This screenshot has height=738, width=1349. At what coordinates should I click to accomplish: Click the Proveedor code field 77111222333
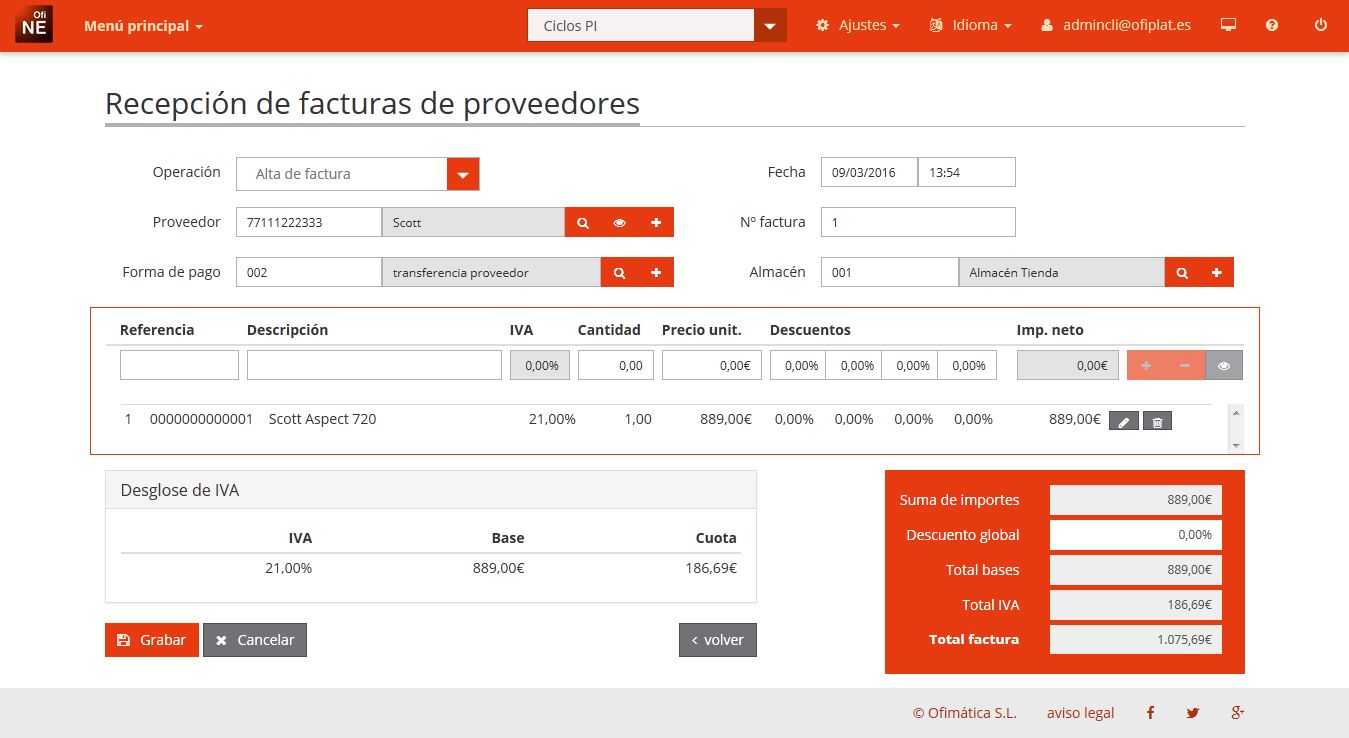coord(309,222)
